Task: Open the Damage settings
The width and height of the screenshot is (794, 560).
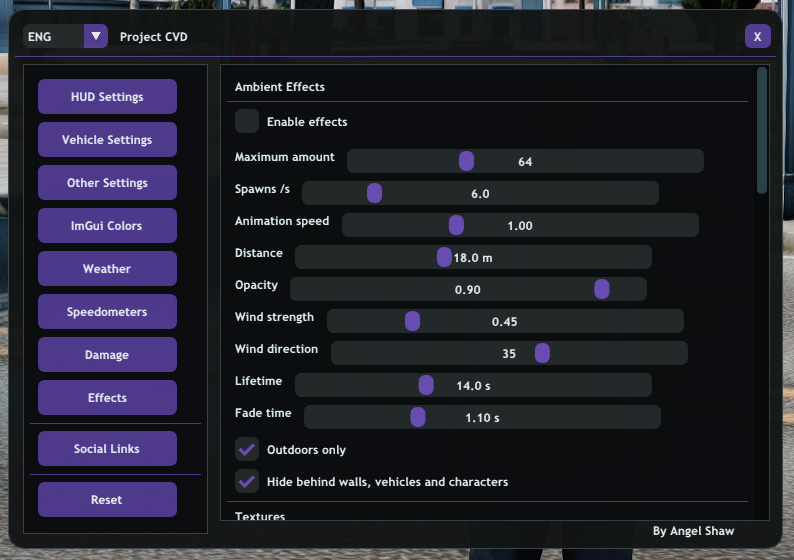Action: 107,355
